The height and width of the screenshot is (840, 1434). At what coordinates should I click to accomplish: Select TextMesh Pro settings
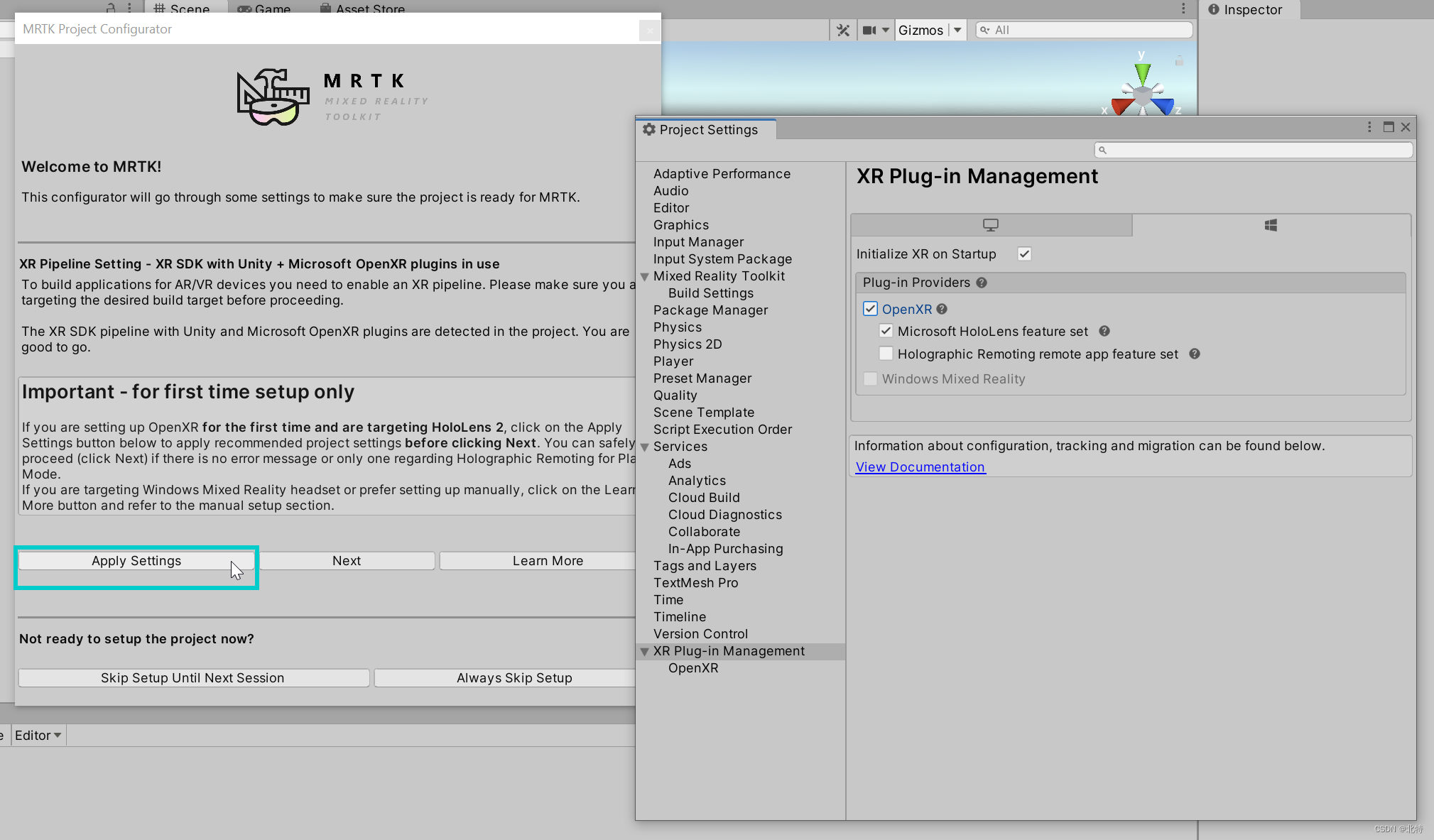(x=696, y=583)
